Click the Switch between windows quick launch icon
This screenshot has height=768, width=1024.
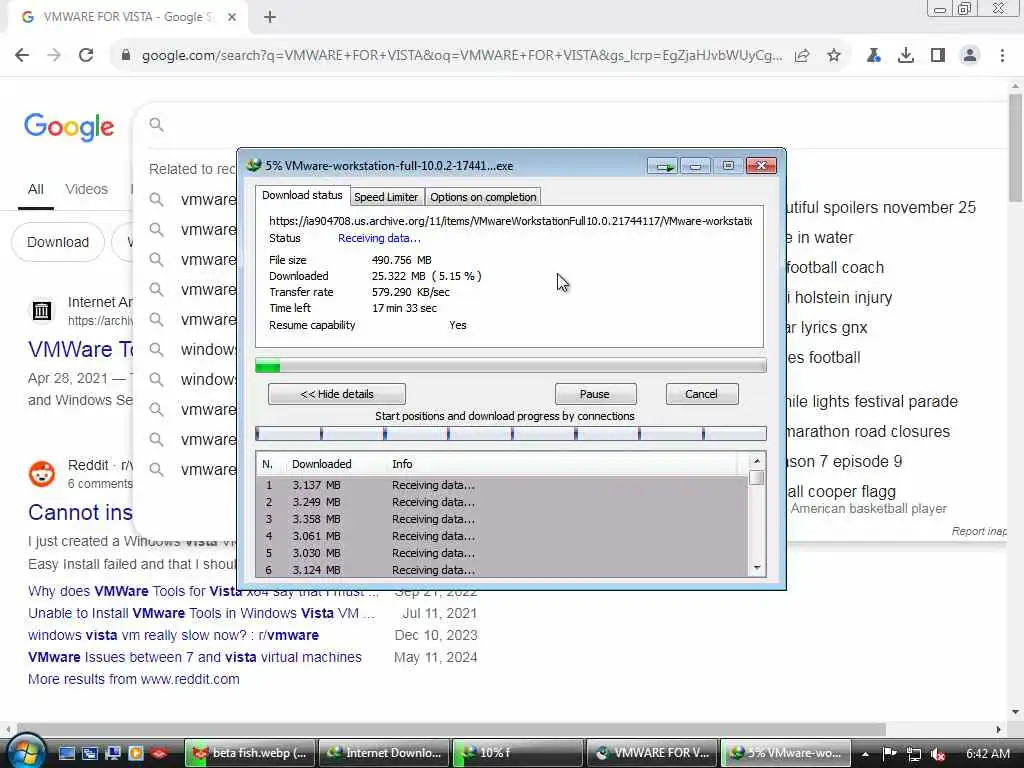pos(89,753)
